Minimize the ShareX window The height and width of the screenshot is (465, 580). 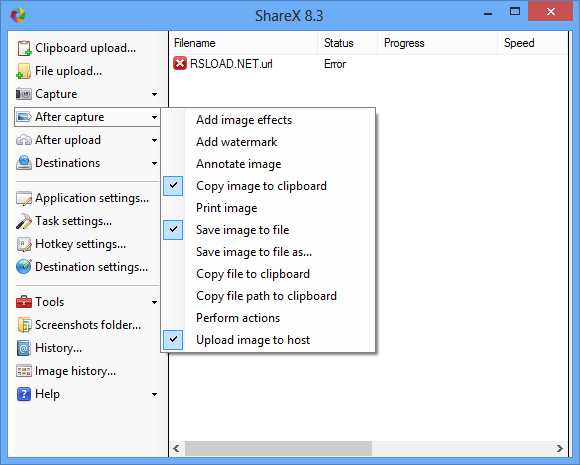pos(488,14)
